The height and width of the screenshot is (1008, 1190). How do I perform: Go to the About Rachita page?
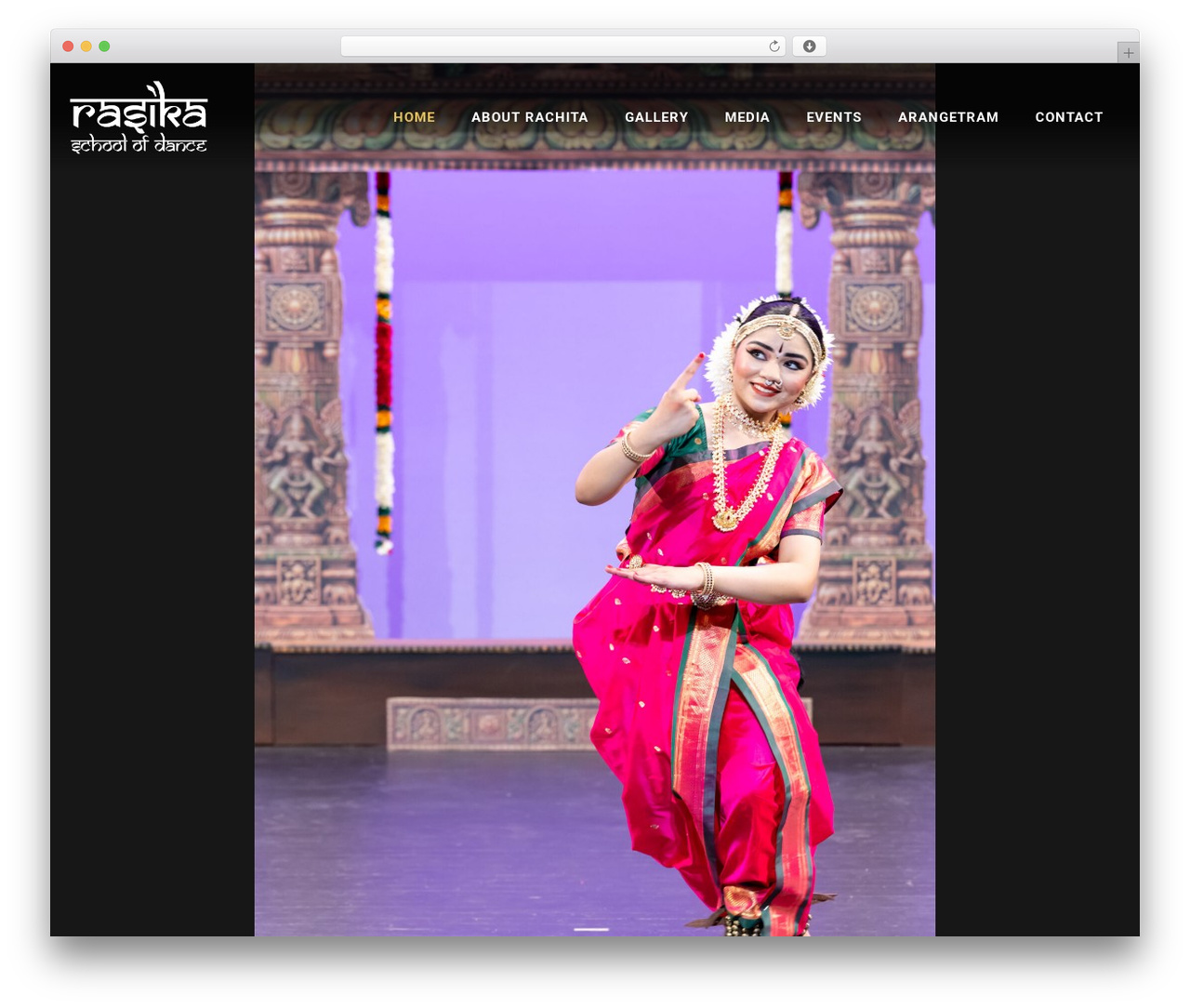530,117
